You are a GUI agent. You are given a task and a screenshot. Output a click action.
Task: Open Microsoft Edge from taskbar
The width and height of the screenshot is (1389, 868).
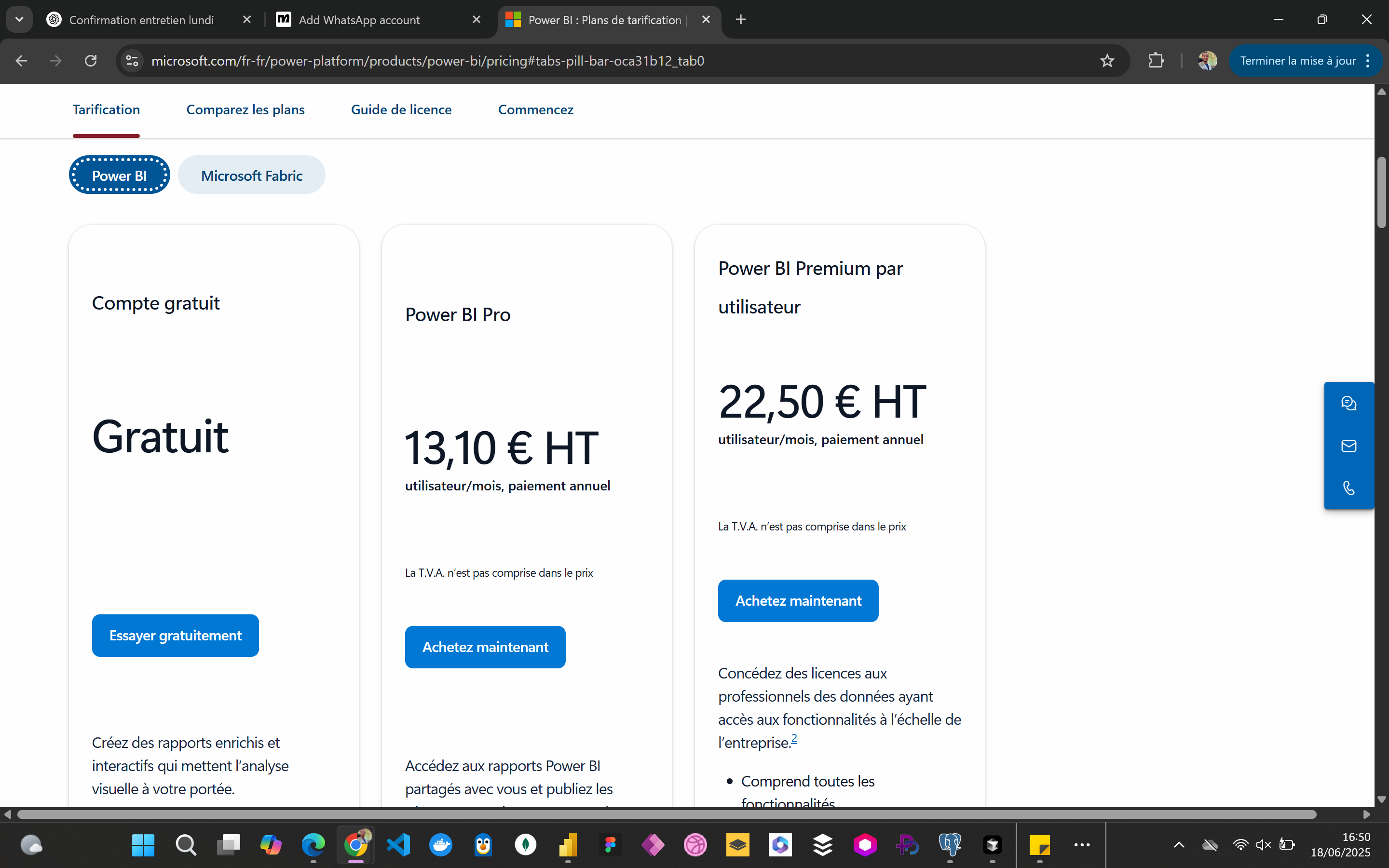point(313,844)
